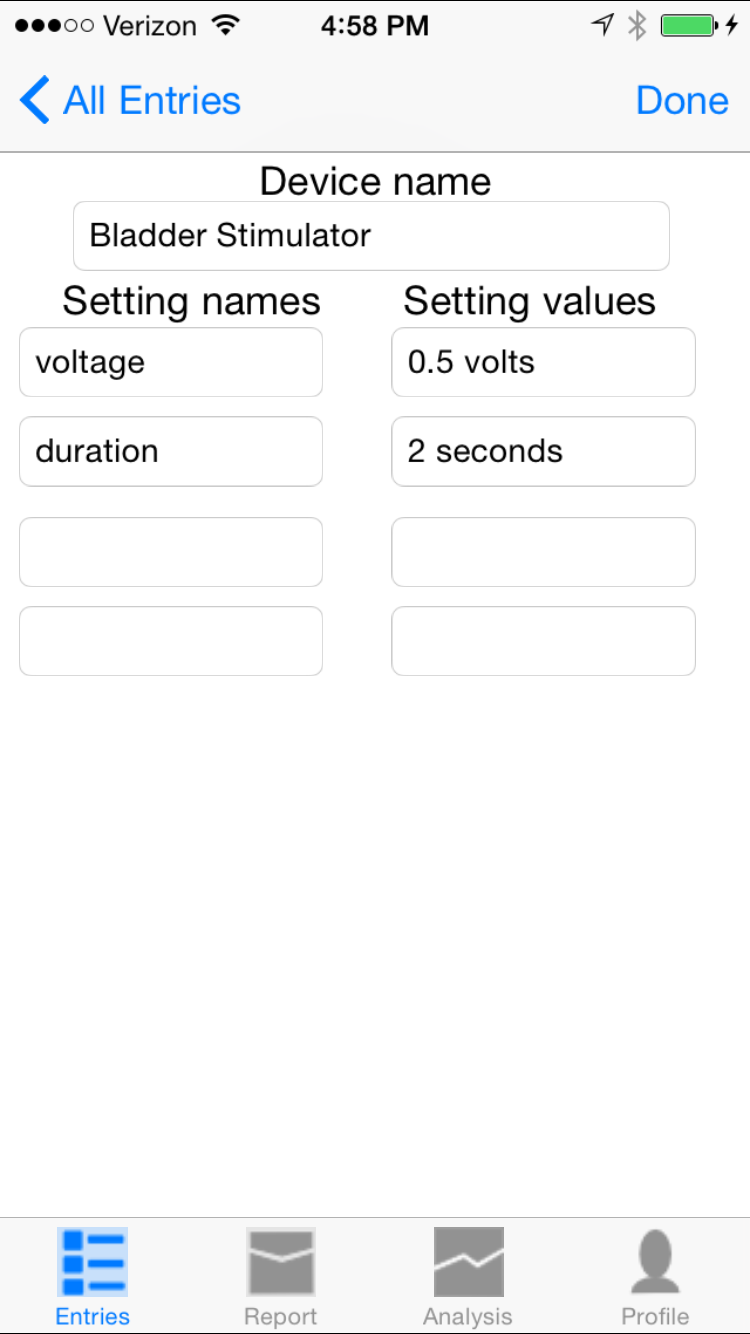Open the Profile person icon
Screen dimensions: 750x1334
coord(656,1262)
